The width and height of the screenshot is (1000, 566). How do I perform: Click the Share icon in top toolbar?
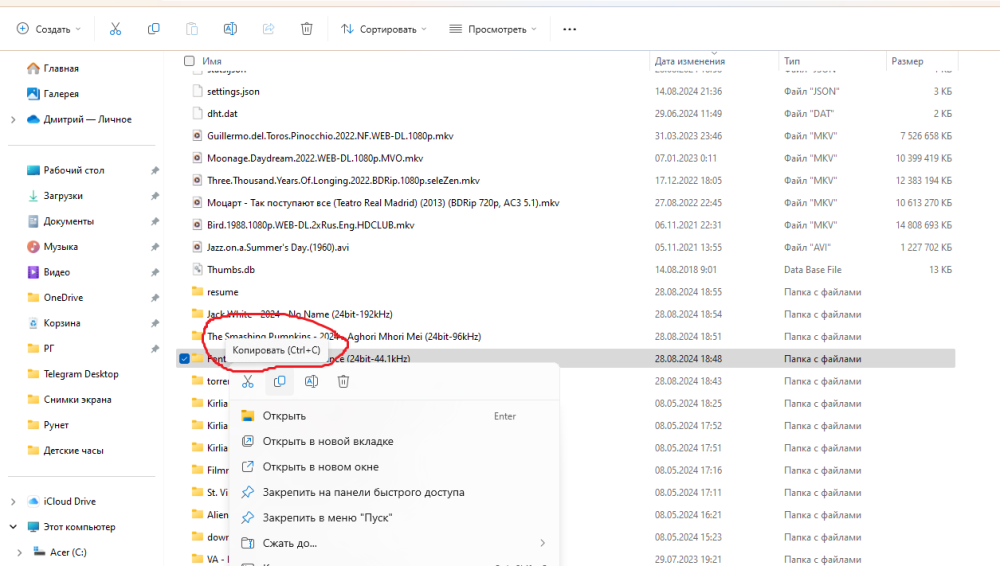coord(268,29)
